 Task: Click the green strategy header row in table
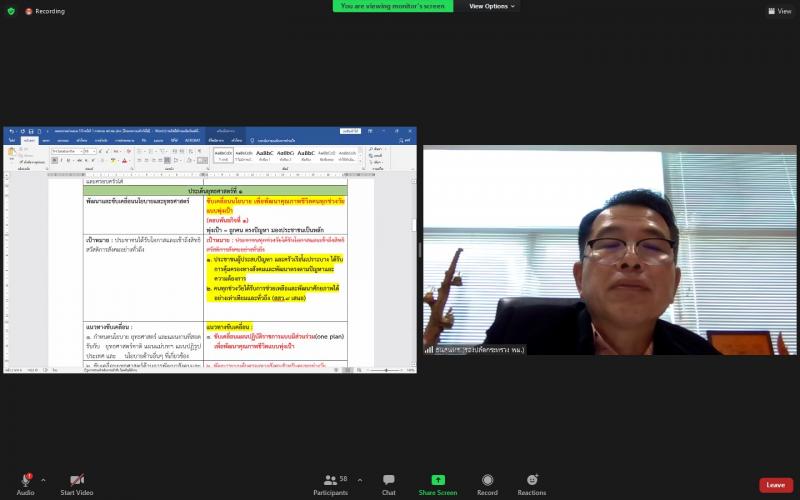coord(215,191)
